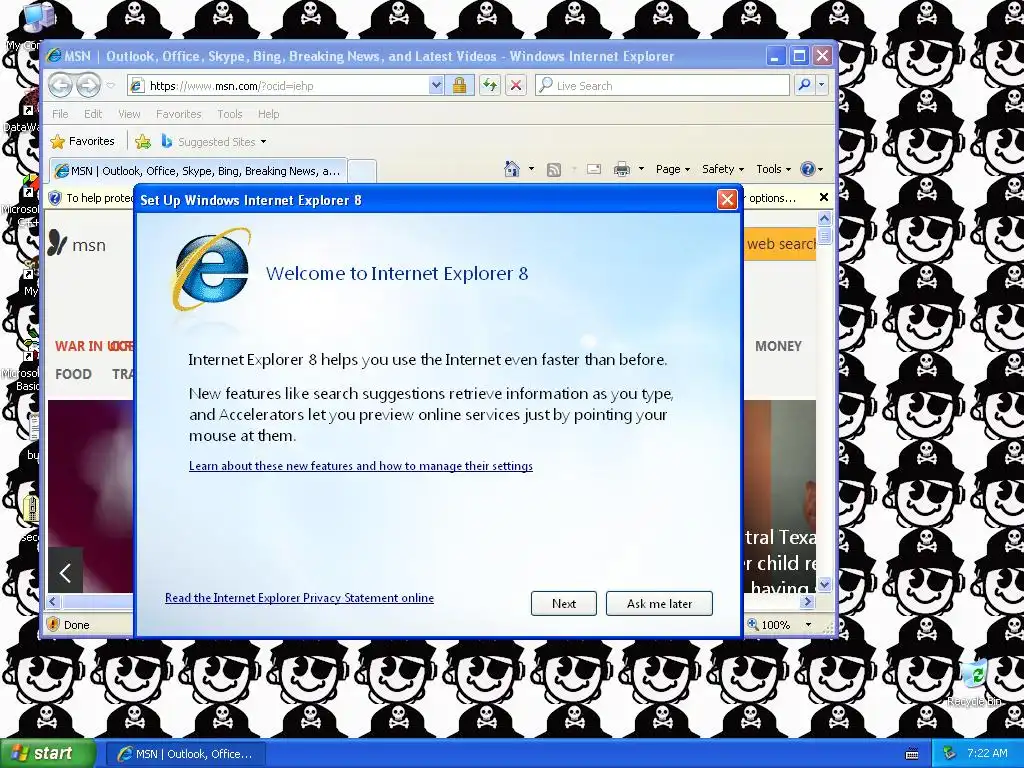Open the Tools command bar menu
Image resolution: width=1024 pixels, height=768 pixels.
tap(773, 169)
